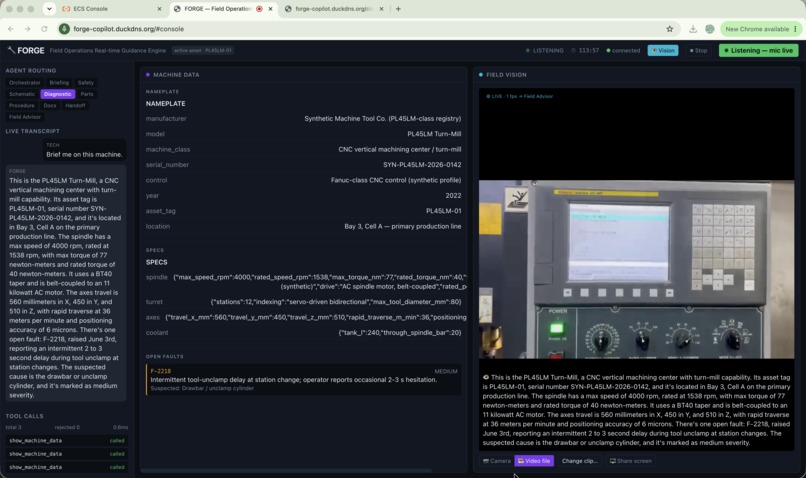Select the Procedure agent chip
806x478 pixels.
[22, 105]
